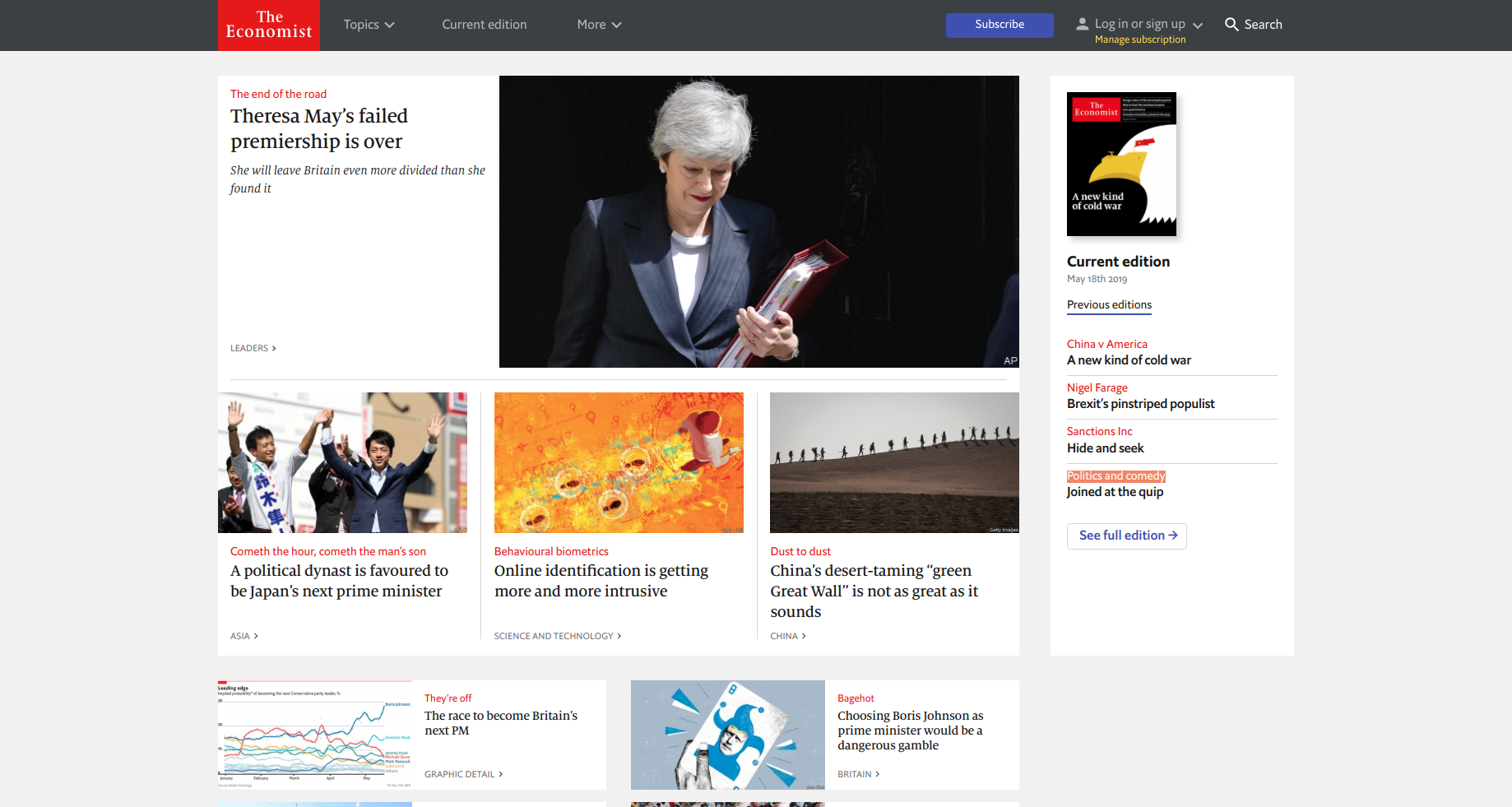Click the Politics and comedy highlighted label
The width and height of the screenshot is (1512, 807).
tap(1115, 476)
